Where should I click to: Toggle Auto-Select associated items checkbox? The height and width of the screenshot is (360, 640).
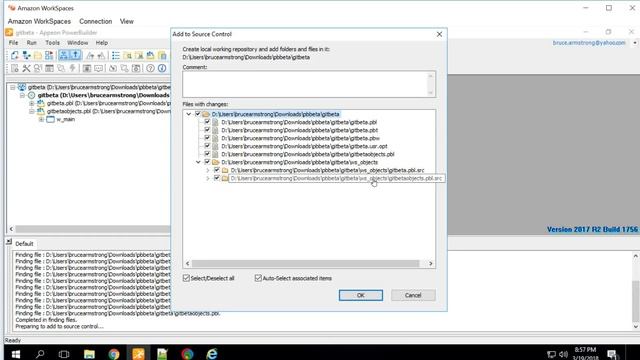point(258,278)
